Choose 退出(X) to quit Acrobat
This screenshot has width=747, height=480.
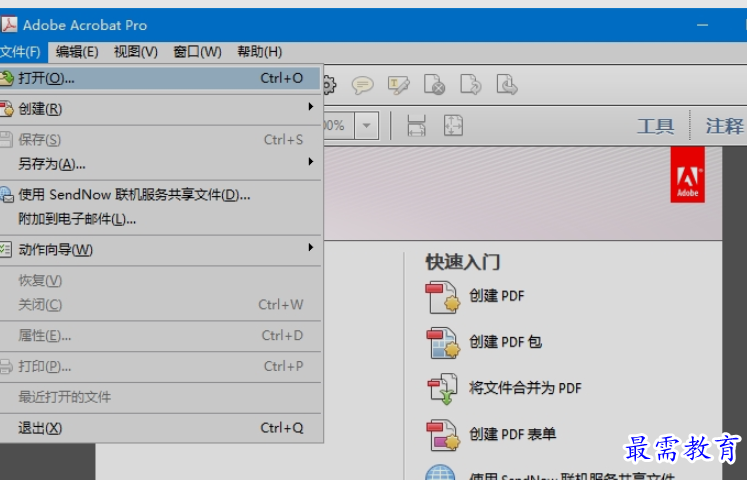tap(160, 428)
